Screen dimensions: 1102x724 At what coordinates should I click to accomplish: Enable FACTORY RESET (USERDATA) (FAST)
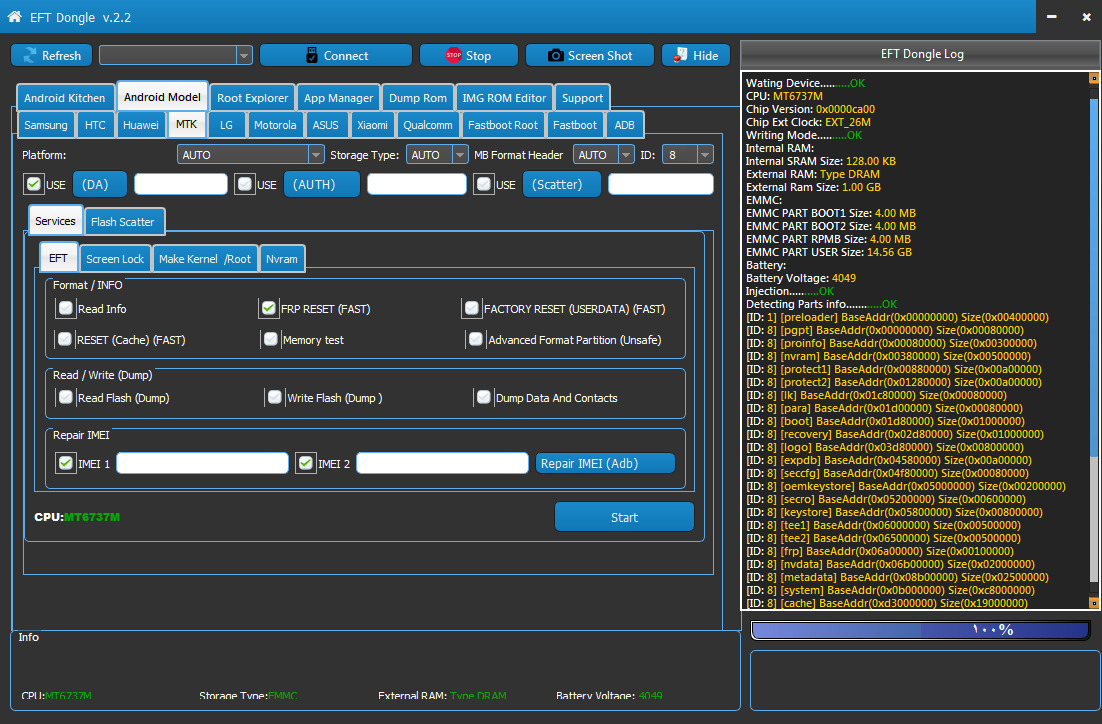pyautogui.click(x=472, y=308)
